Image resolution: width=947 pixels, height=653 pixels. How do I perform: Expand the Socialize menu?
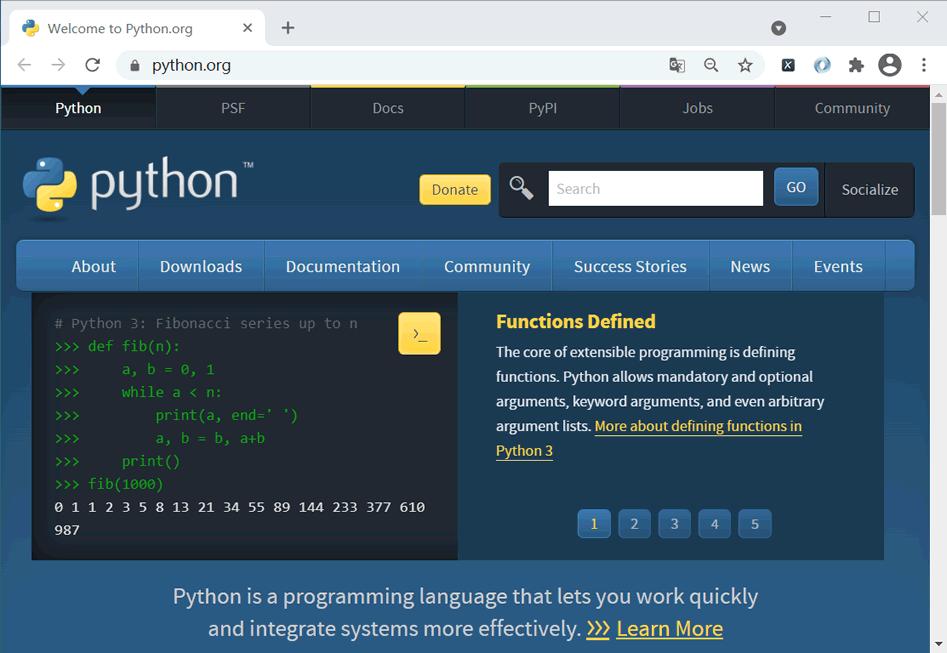point(870,190)
